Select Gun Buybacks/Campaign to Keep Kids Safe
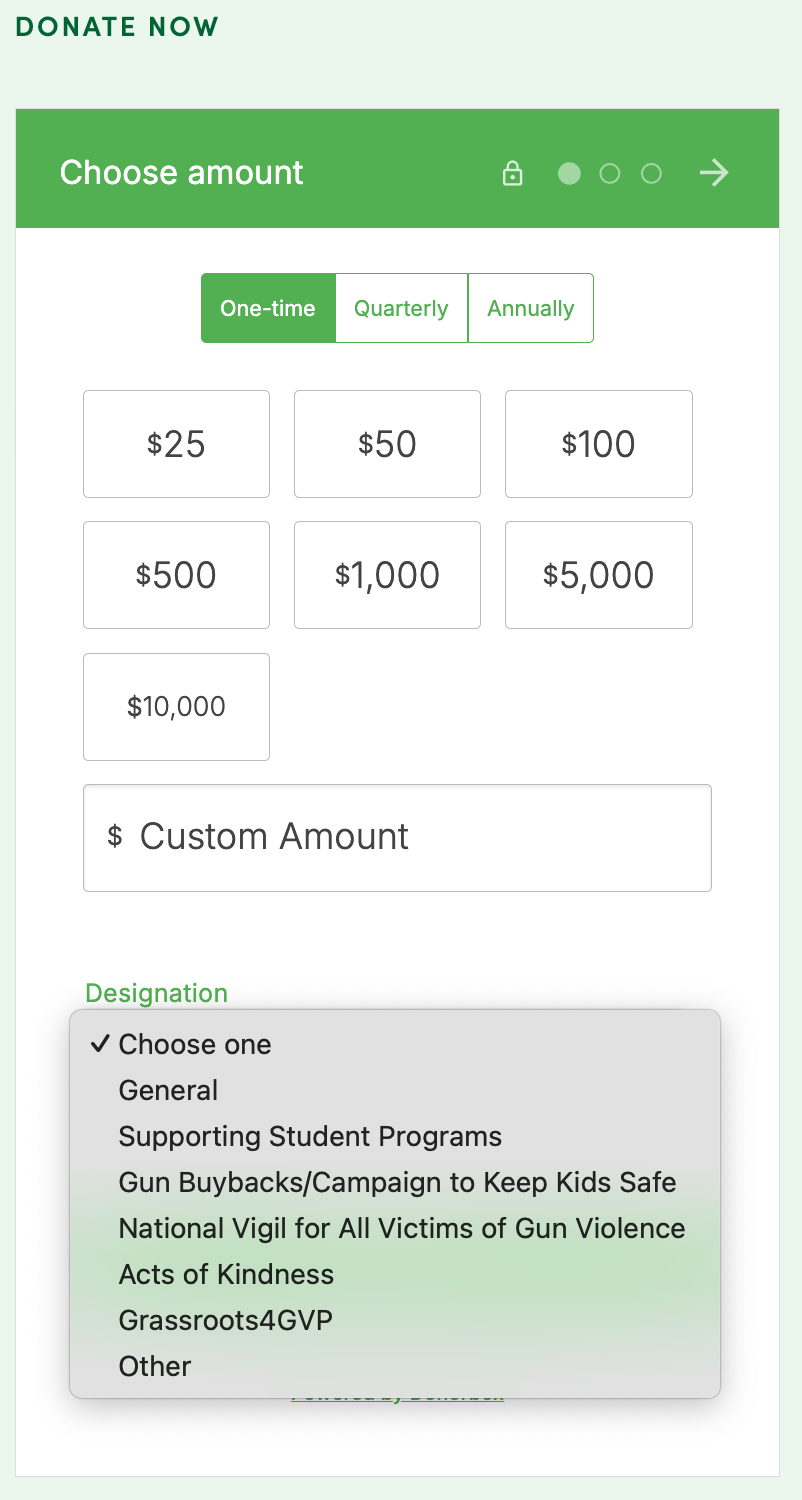This screenshot has width=802, height=1500. tap(397, 1182)
